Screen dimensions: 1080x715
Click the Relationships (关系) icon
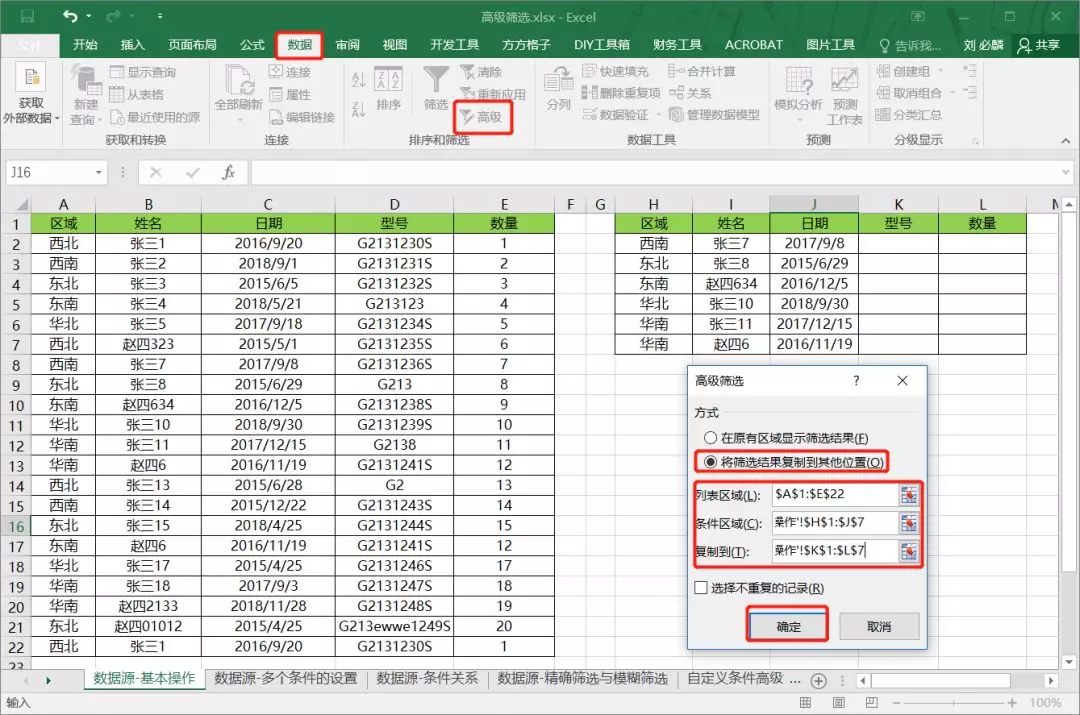click(x=676, y=92)
